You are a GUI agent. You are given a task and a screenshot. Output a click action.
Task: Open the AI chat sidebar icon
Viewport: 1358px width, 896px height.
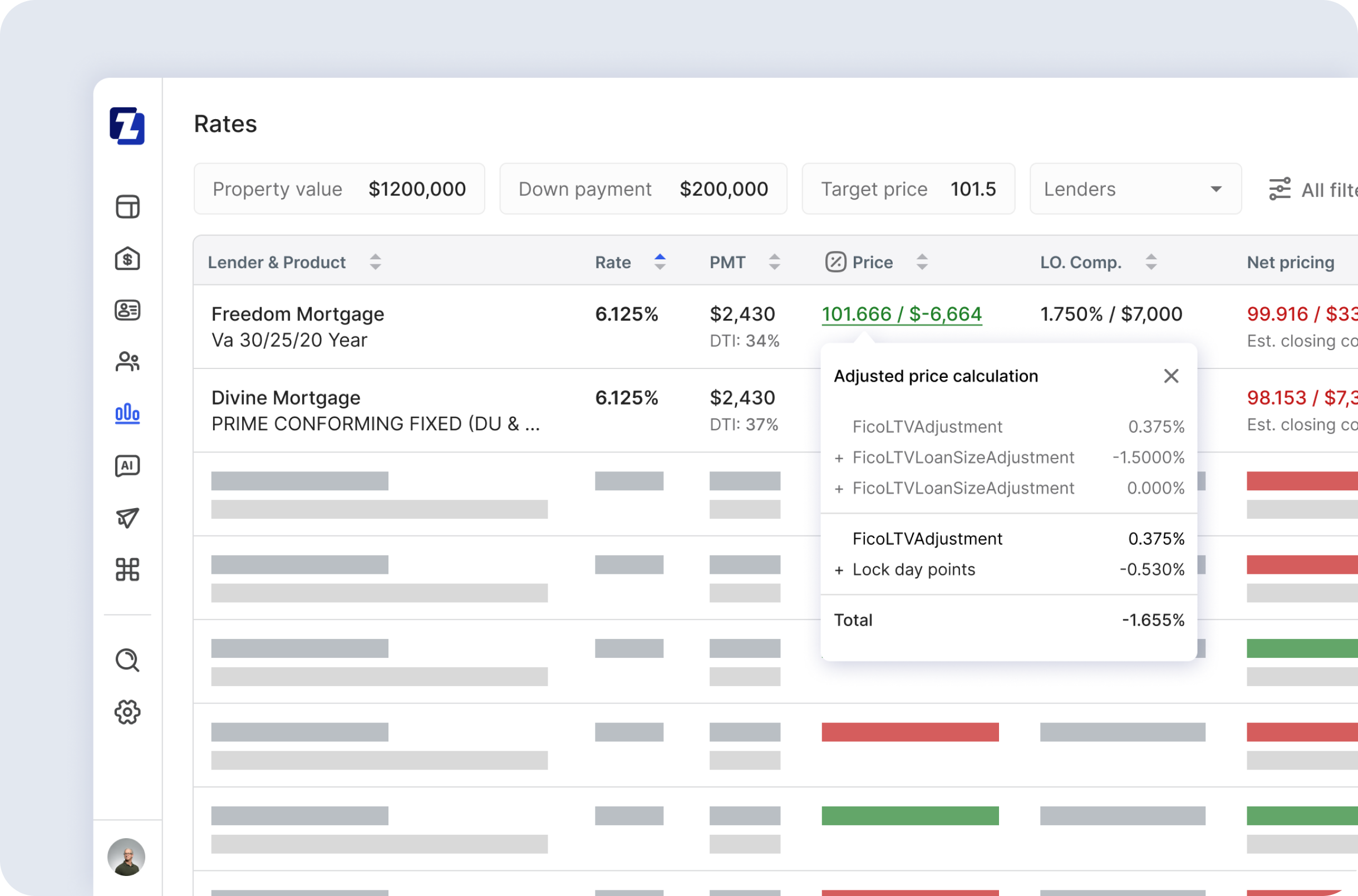click(x=127, y=466)
